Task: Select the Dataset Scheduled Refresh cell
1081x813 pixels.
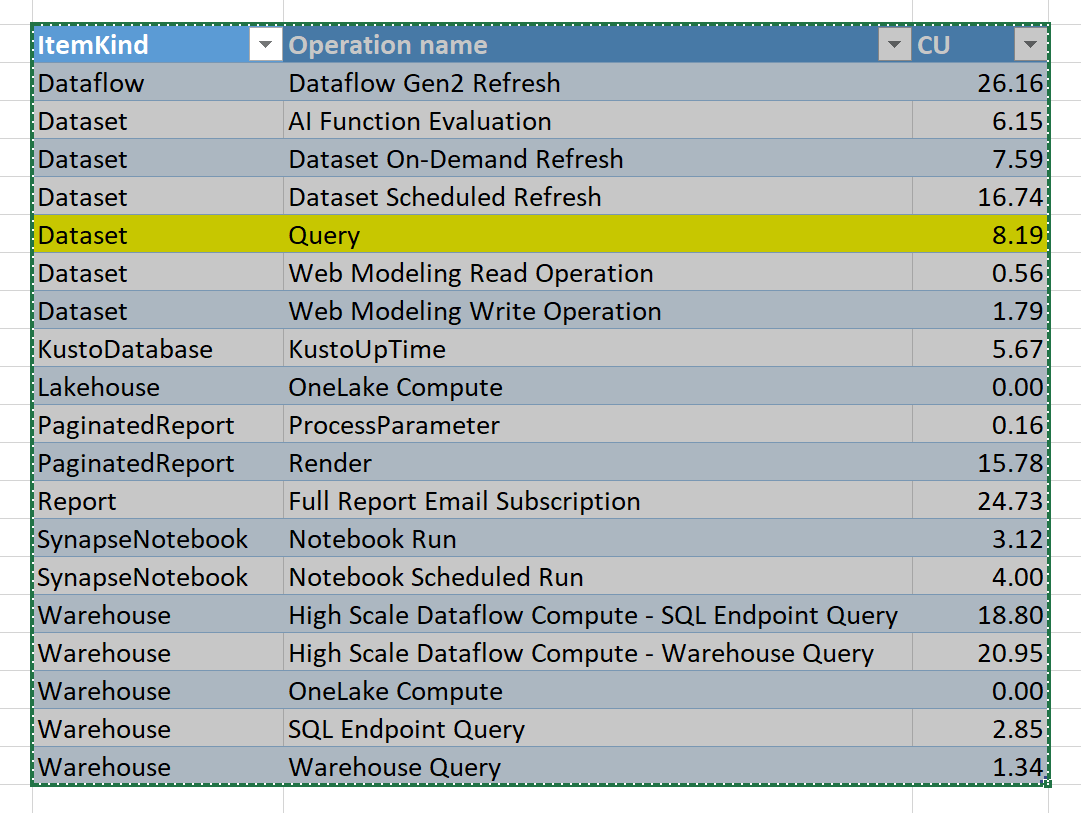Action: click(x=445, y=197)
